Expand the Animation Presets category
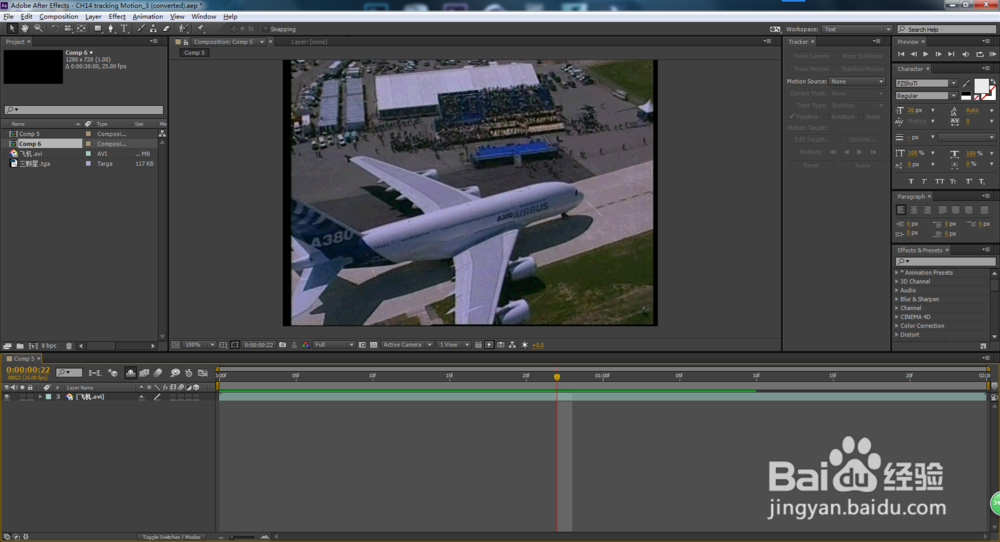1000x542 pixels. [x=897, y=272]
